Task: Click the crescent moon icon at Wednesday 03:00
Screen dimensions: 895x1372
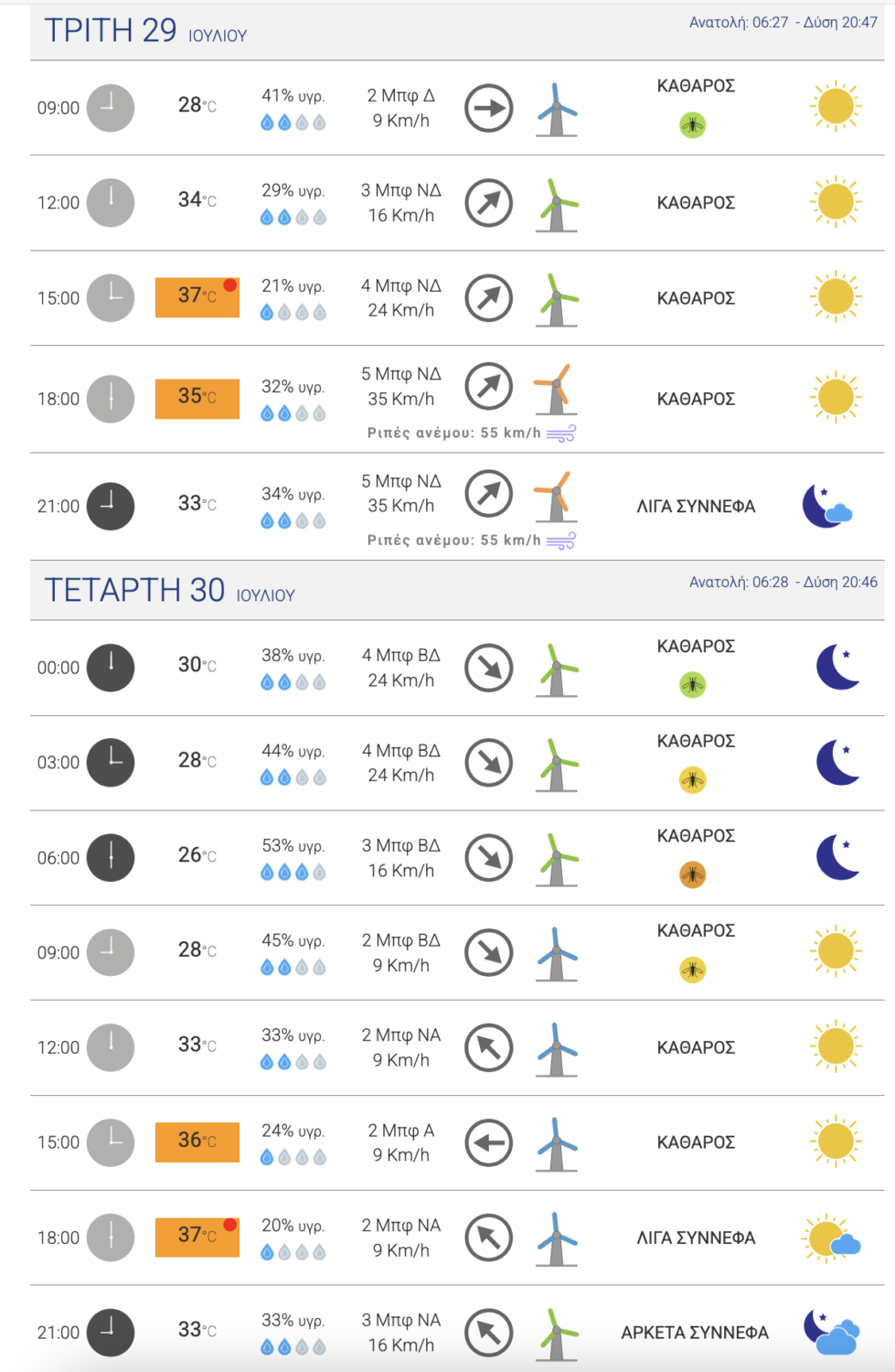Action: (837, 762)
